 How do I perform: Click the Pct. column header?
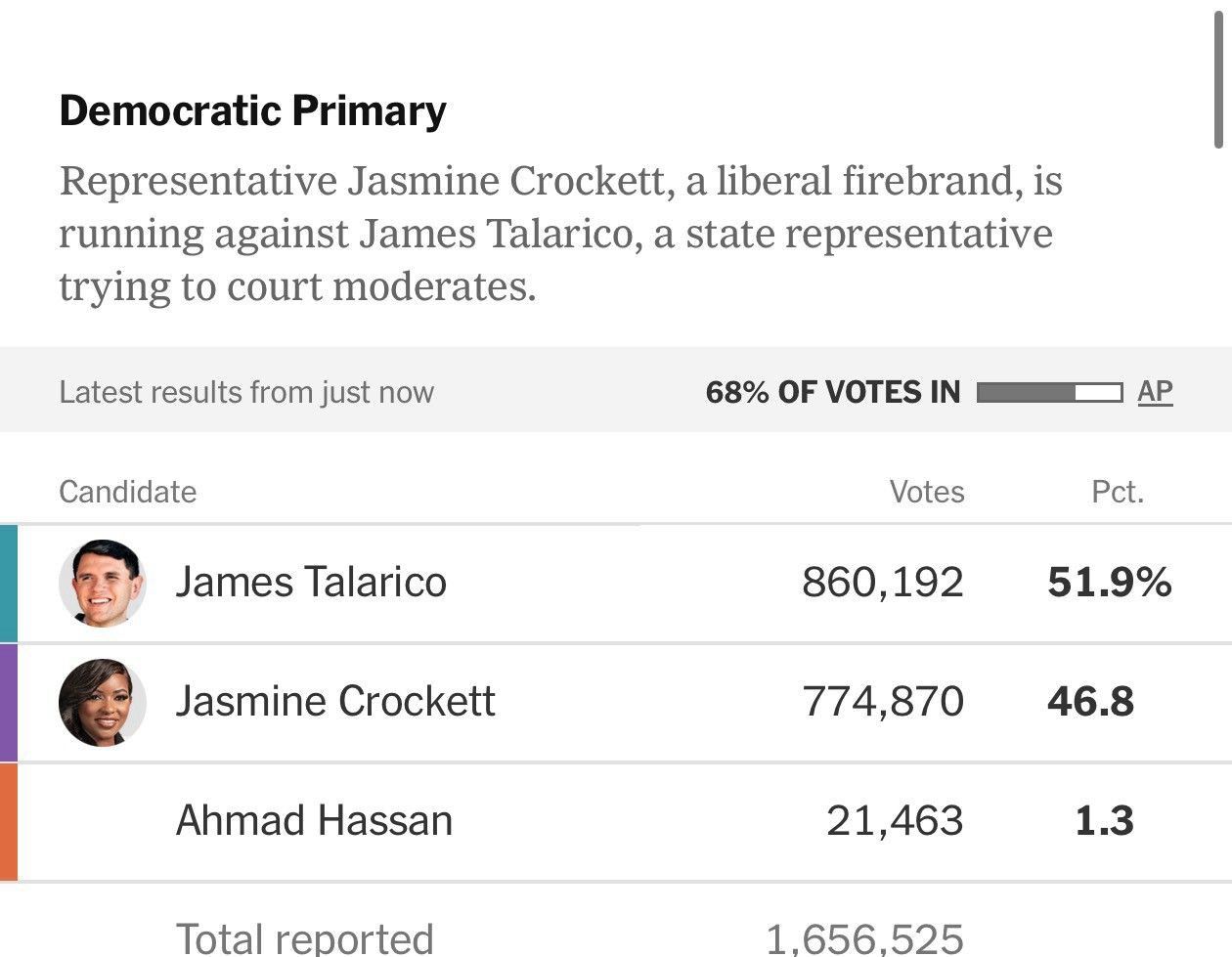1118,492
